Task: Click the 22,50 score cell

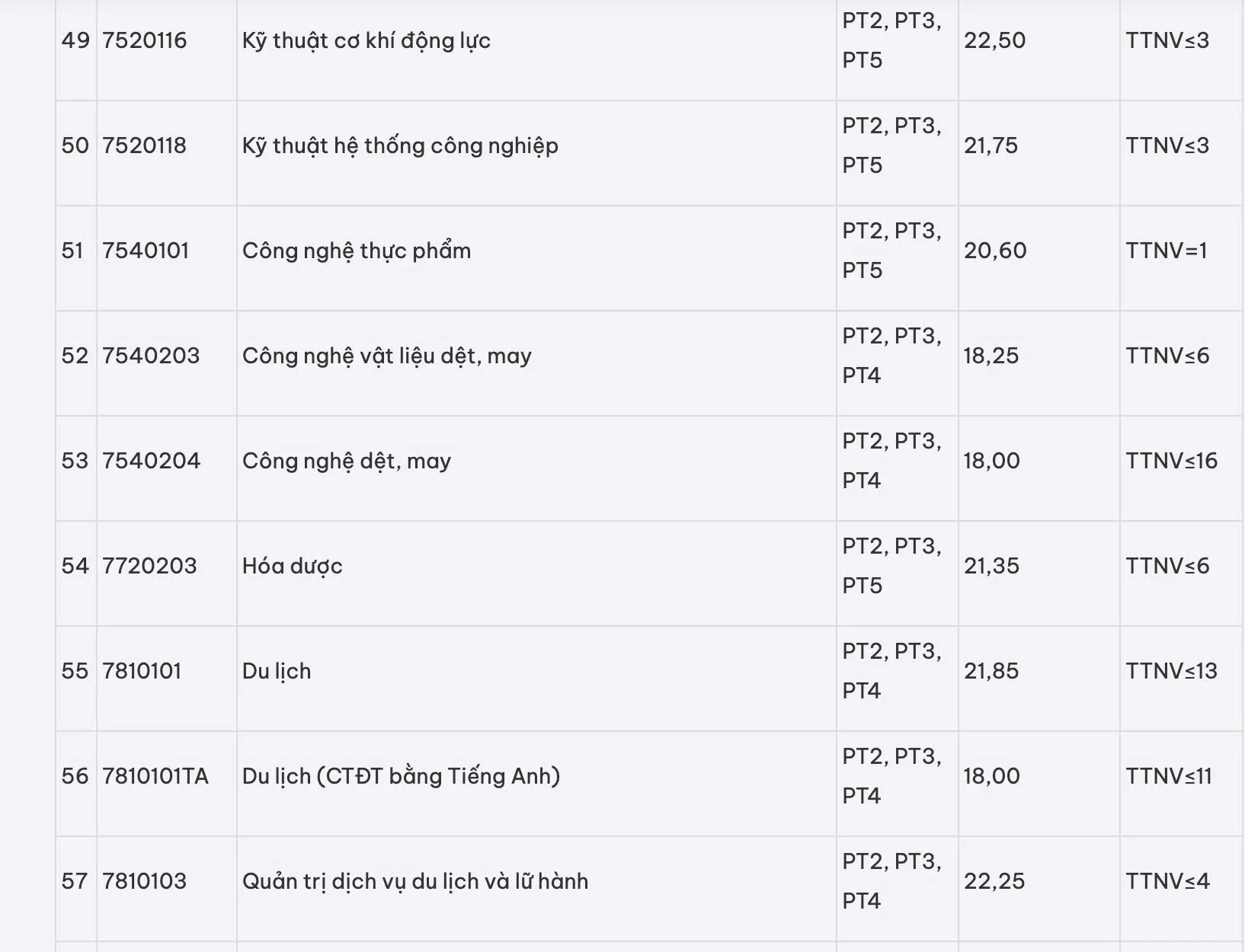Action: point(994,40)
